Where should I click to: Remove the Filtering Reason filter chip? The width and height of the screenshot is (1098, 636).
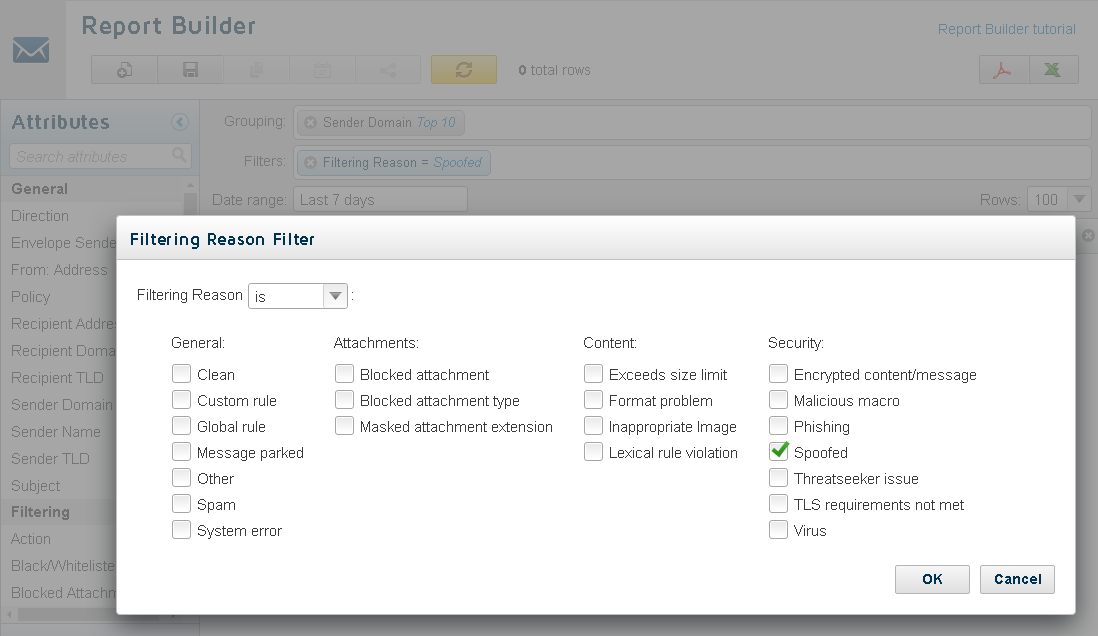point(311,163)
